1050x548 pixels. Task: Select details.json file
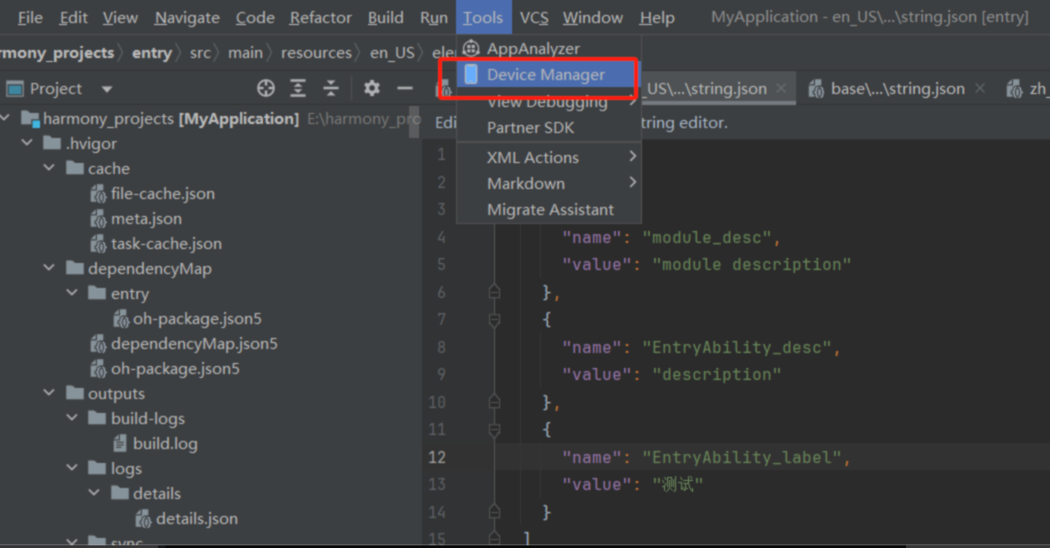point(196,519)
